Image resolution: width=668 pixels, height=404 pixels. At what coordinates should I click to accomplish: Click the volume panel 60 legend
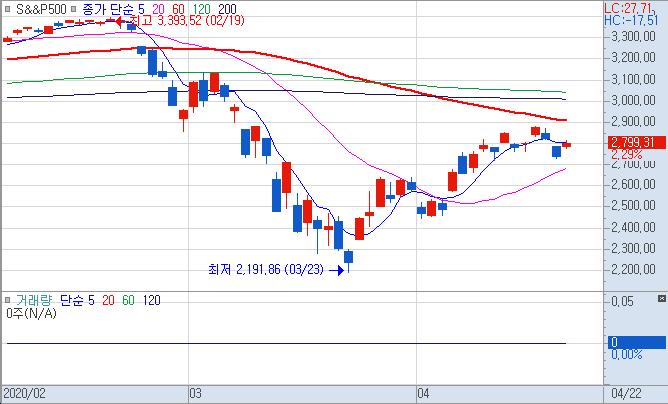tap(128, 300)
